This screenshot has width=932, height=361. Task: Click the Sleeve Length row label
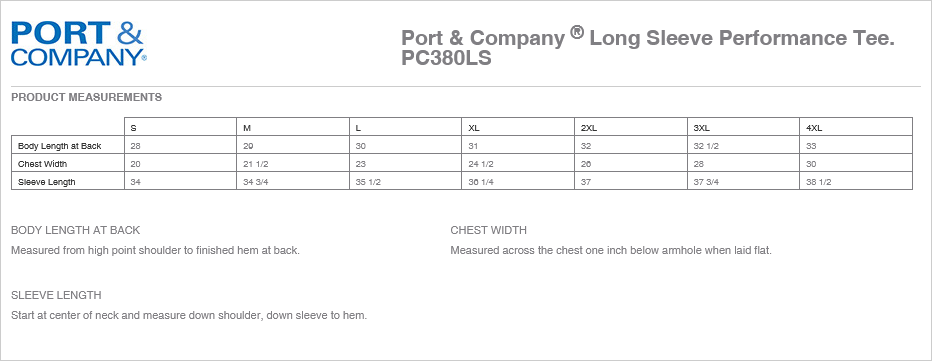(x=68, y=181)
